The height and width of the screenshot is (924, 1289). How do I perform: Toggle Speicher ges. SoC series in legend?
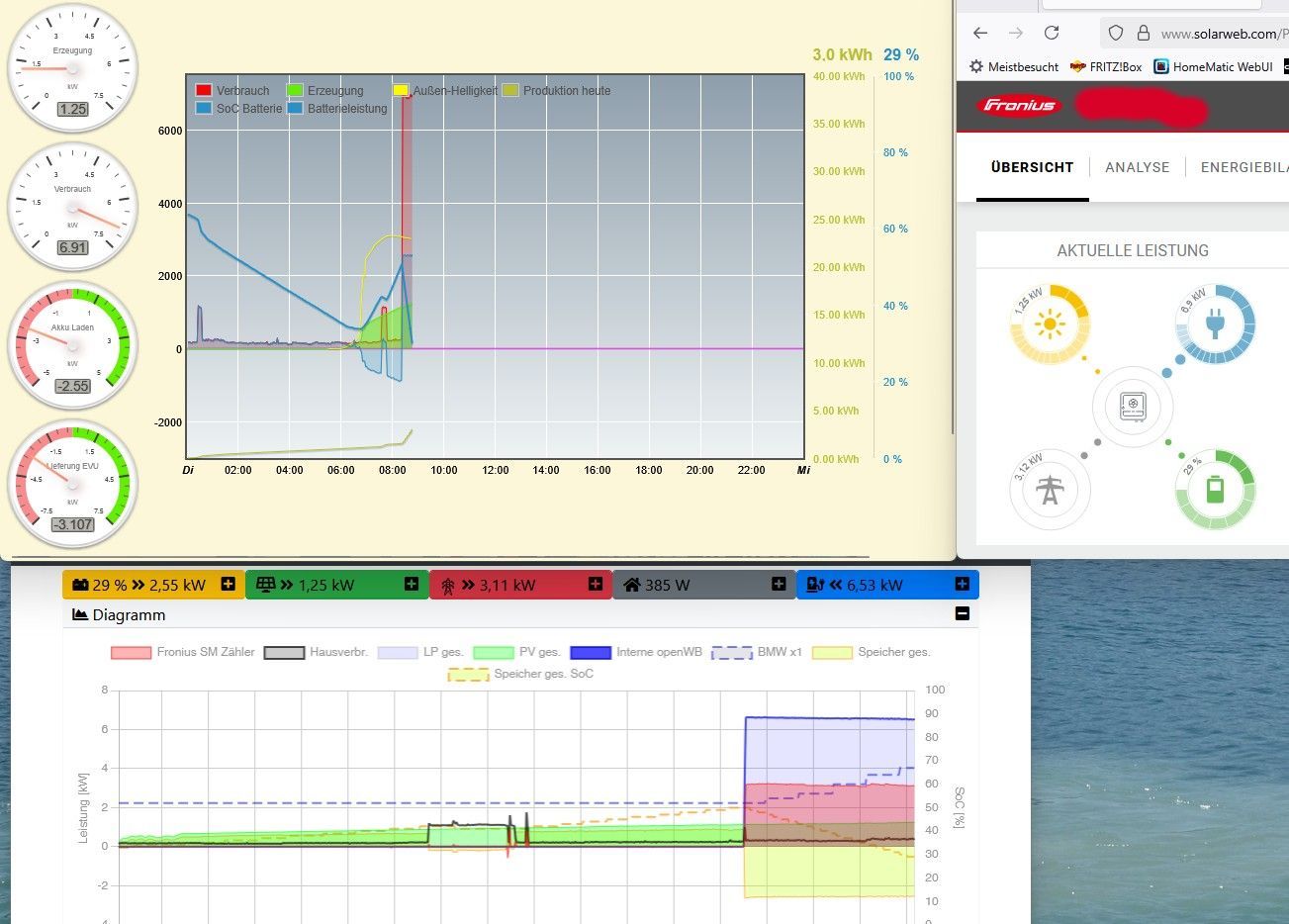click(520, 674)
